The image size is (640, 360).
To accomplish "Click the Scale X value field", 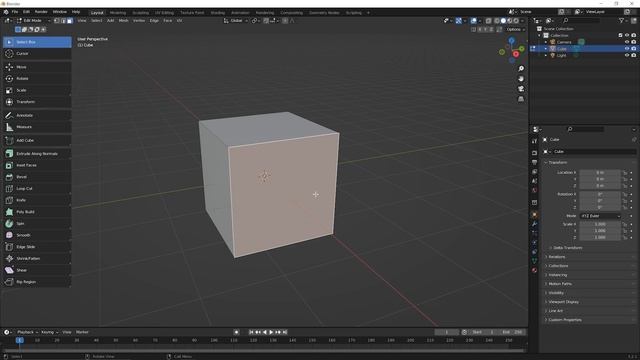I will (600, 224).
